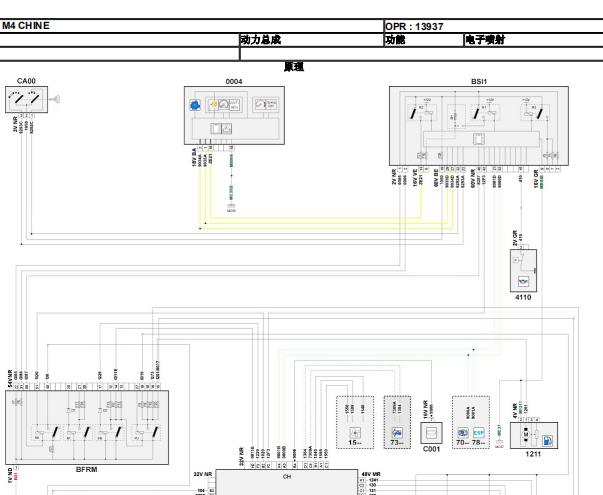The image size is (603, 495).
Task: Click the BFRM fuse box module
Action: click(87, 428)
